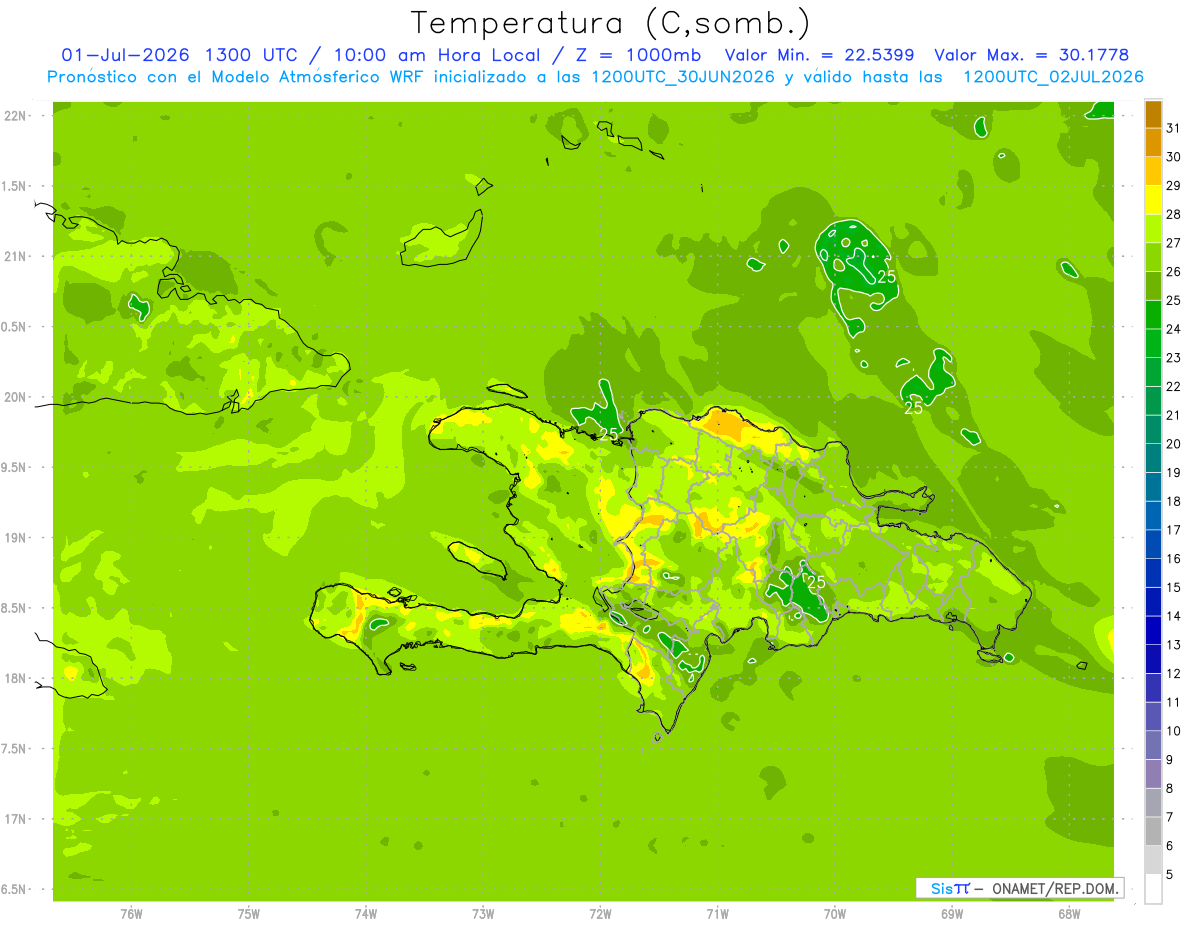Click the colorbar label "24"
Image resolution: width=1200 pixels, height=927 pixels.
(x=1174, y=329)
